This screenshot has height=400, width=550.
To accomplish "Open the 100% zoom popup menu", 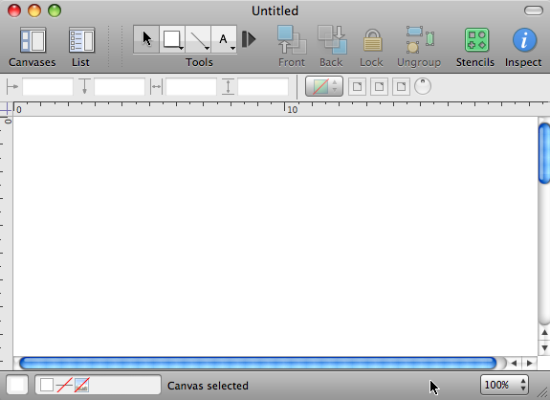I will click(504, 385).
